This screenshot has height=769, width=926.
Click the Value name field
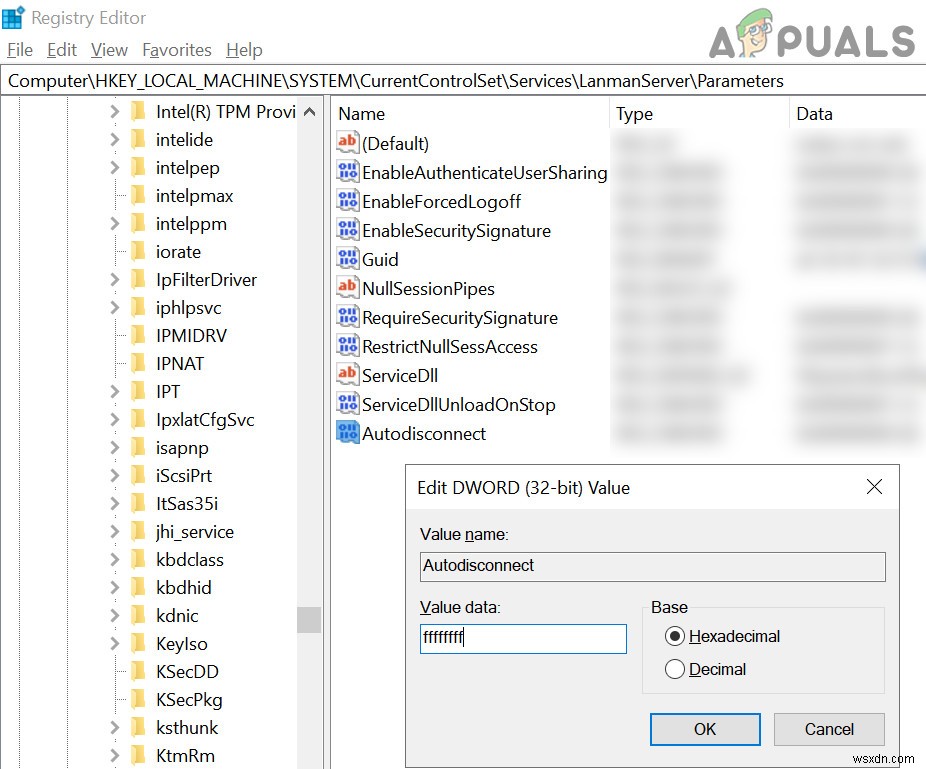(653, 566)
